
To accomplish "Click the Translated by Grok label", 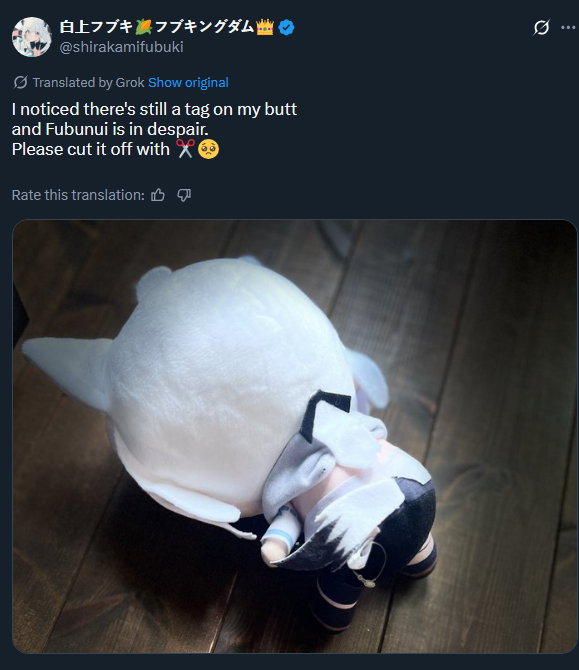I will pyautogui.click(x=88, y=82).
